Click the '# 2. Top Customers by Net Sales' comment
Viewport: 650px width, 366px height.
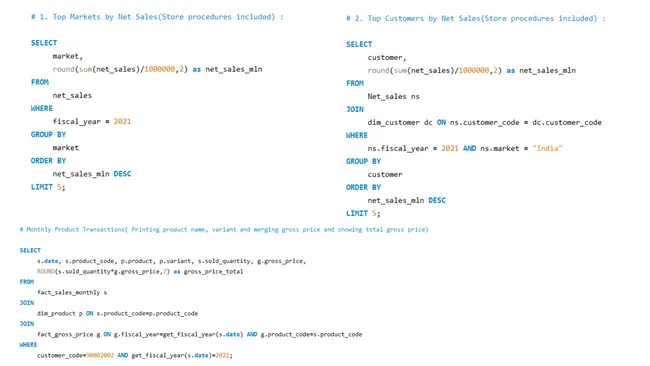coord(476,19)
